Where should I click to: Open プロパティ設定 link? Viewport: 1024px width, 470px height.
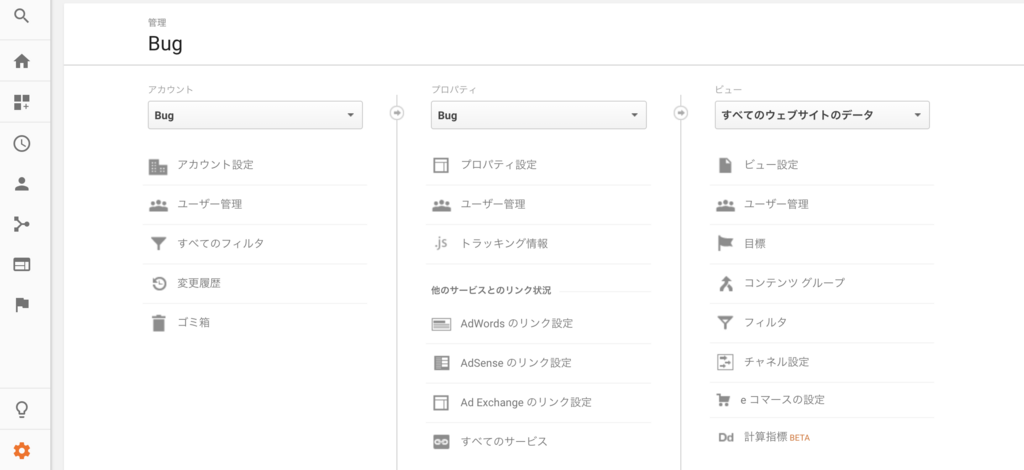pyautogui.click(x=499, y=165)
